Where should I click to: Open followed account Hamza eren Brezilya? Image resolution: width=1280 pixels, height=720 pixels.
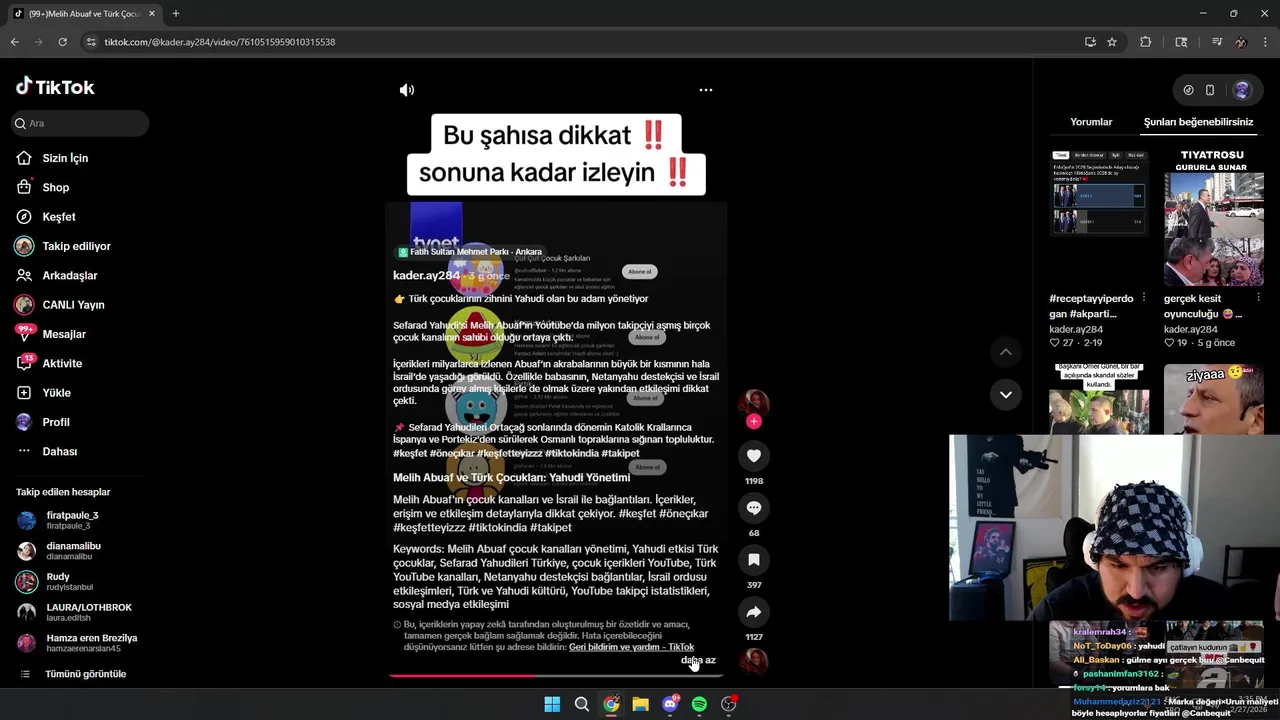click(91, 643)
